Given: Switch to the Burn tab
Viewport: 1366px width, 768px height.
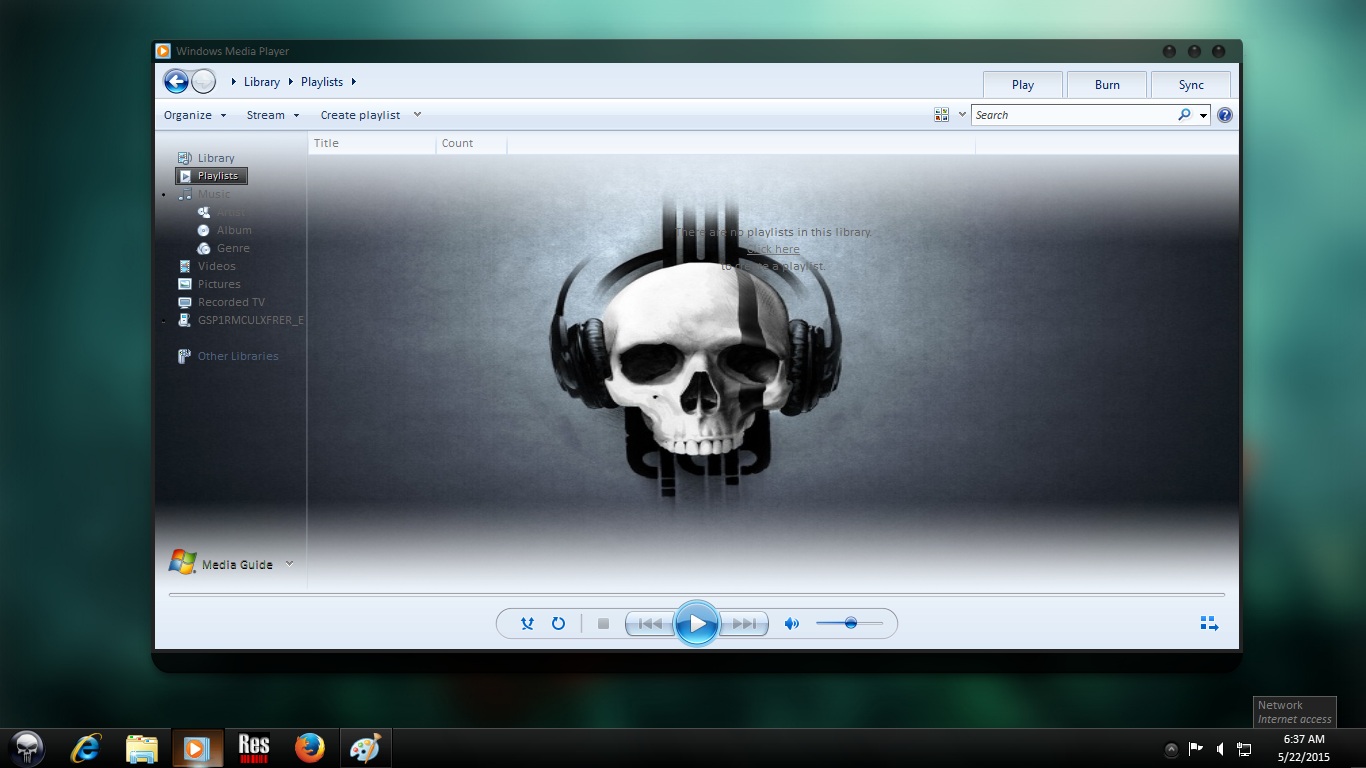Looking at the screenshot, I should point(1107,85).
